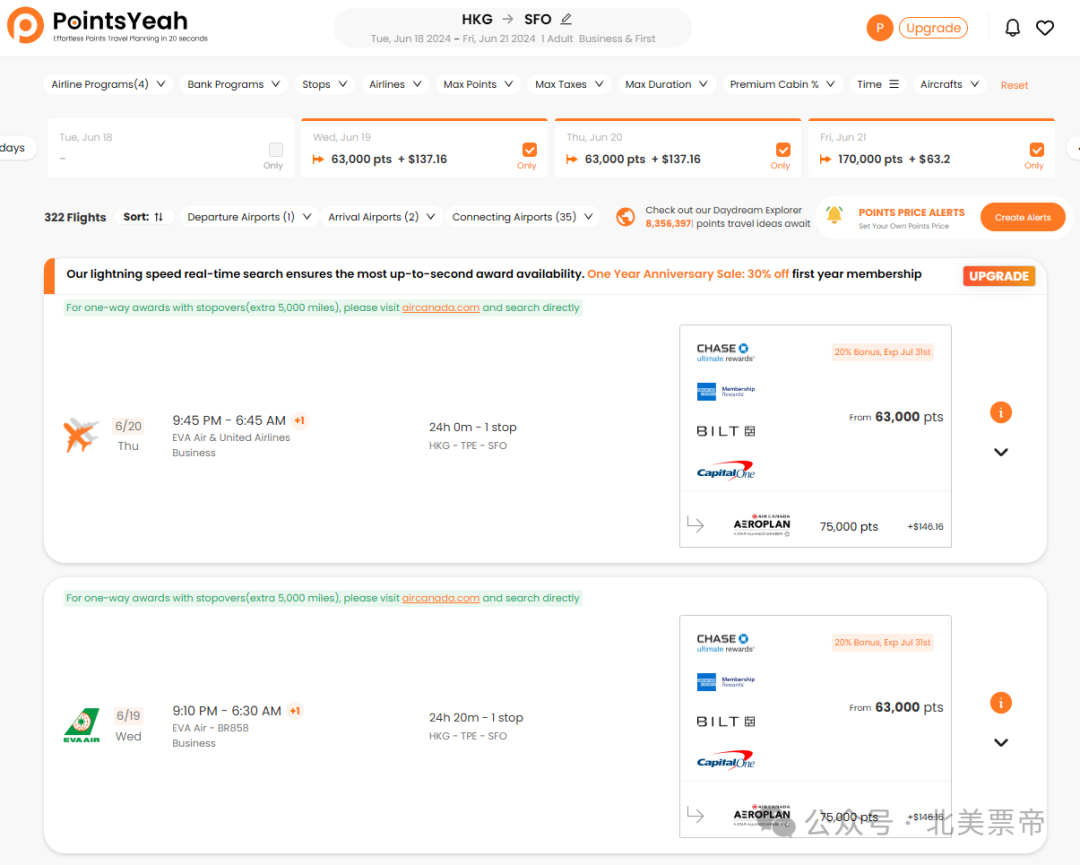Viewport: 1080px width, 865px height.
Task: Open the Max Points filter dropdown
Action: [478, 84]
